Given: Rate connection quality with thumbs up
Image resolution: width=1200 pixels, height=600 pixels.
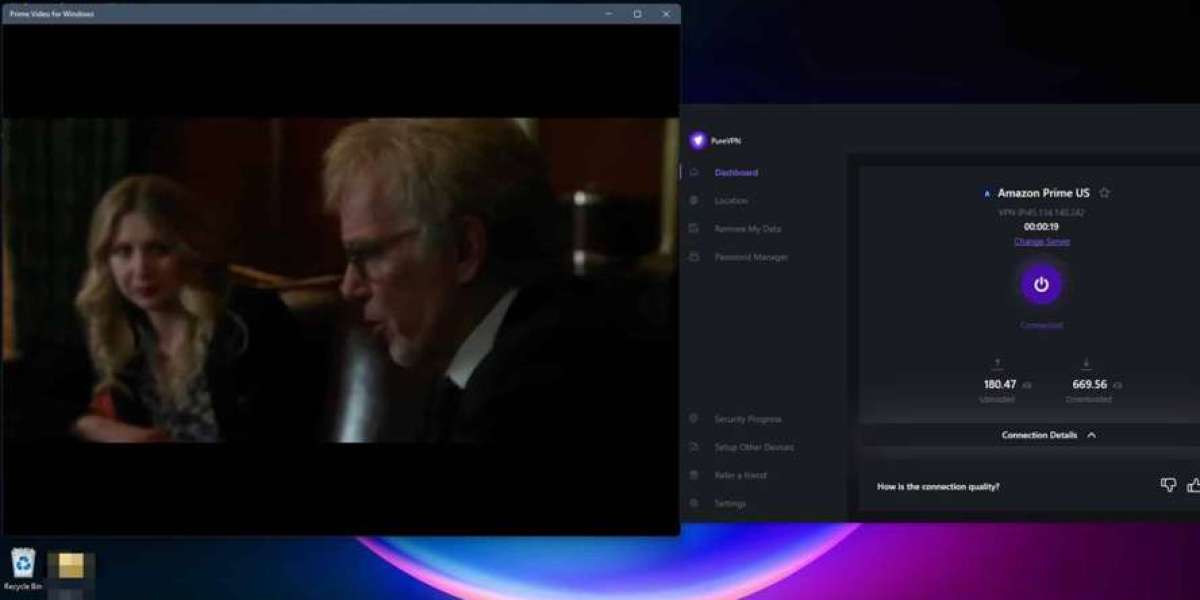Looking at the screenshot, I should pos(1193,485).
